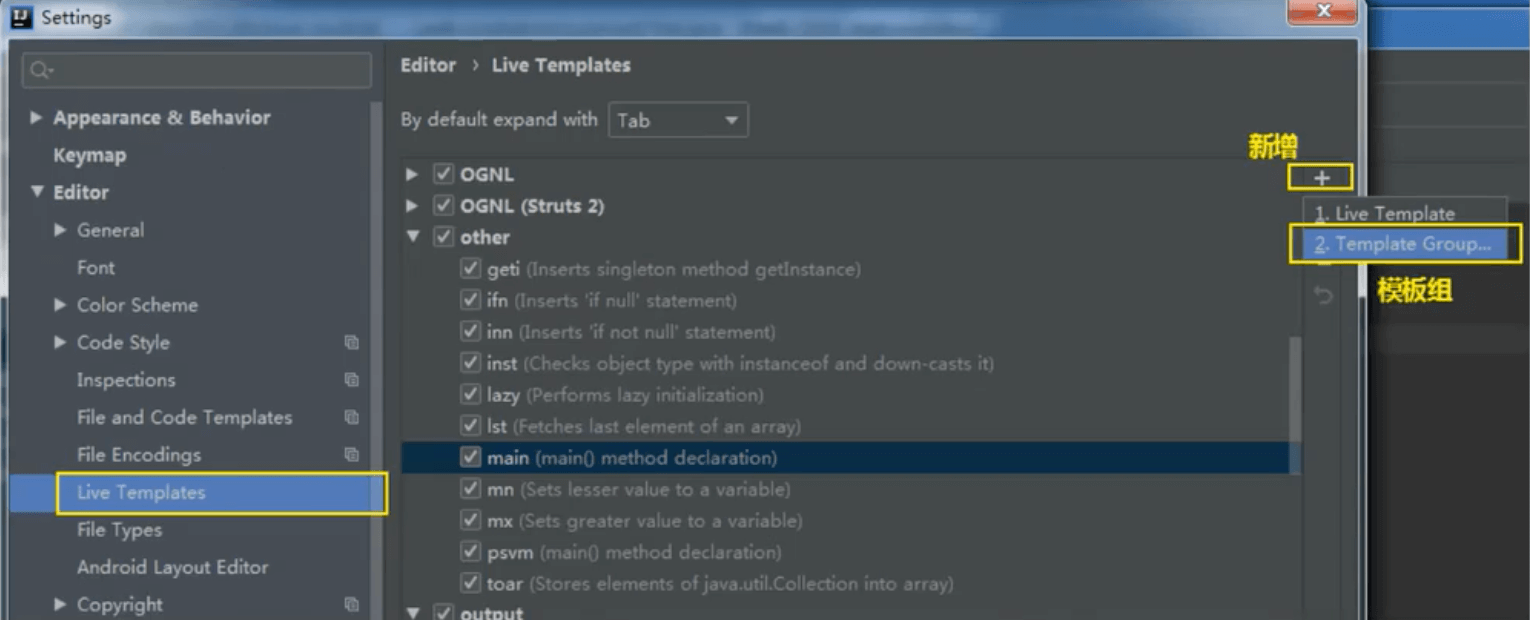Click the project-scope icon beside Code Style
The height and width of the screenshot is (620, 1530).
coord(351,342)
